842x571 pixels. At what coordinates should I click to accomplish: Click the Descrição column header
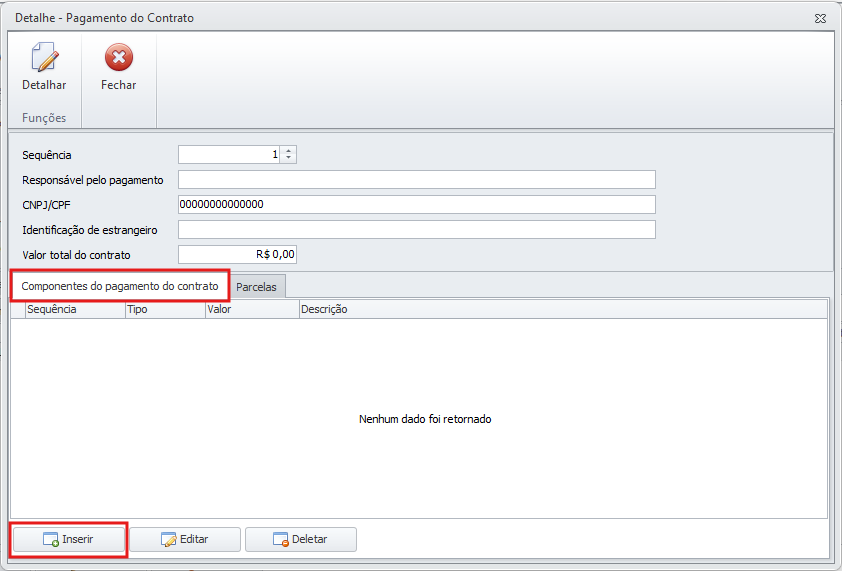pyautogui.click(x=560, y=310)
